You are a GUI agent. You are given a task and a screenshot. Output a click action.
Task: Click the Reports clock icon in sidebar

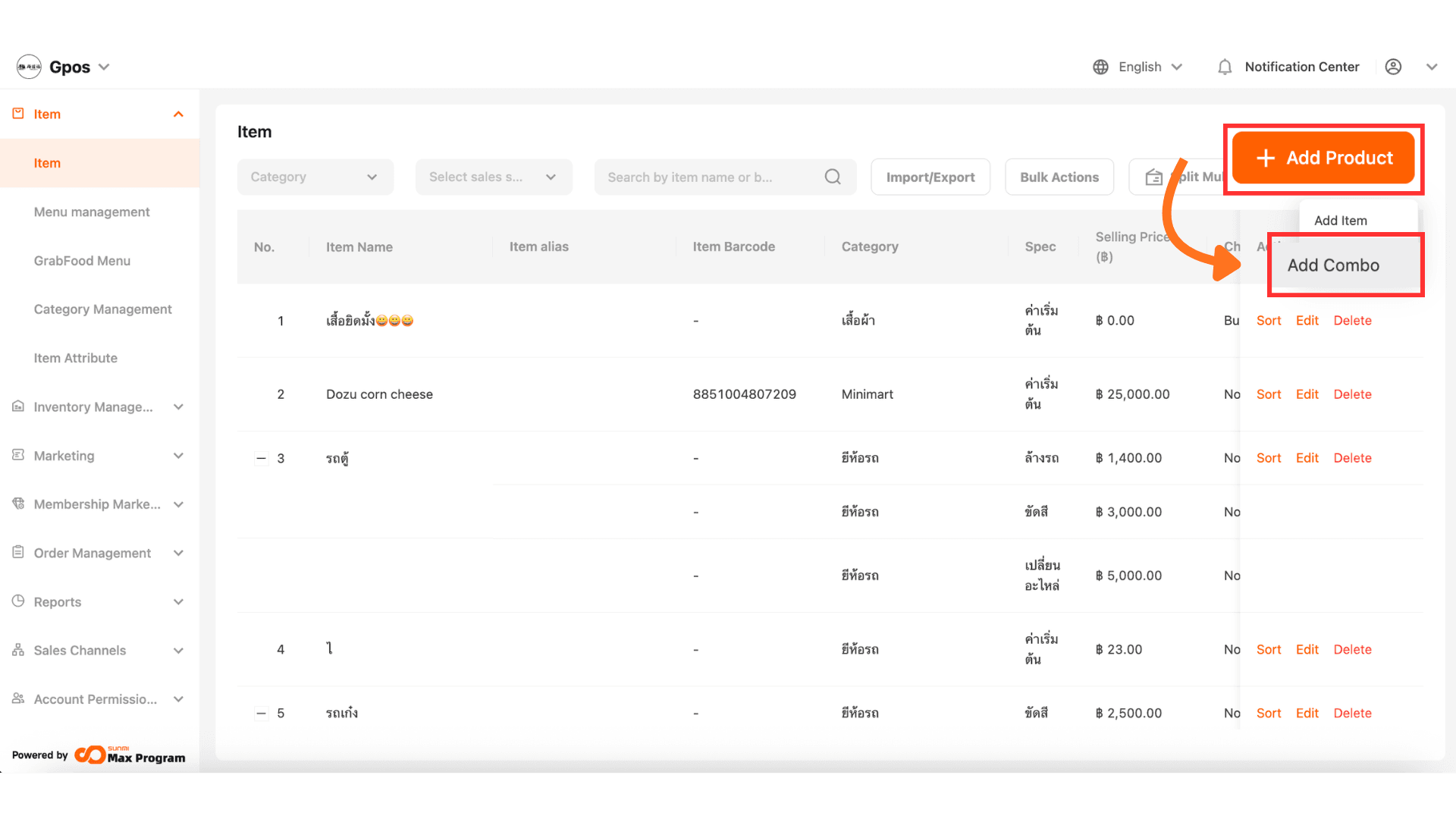[18, 601]
